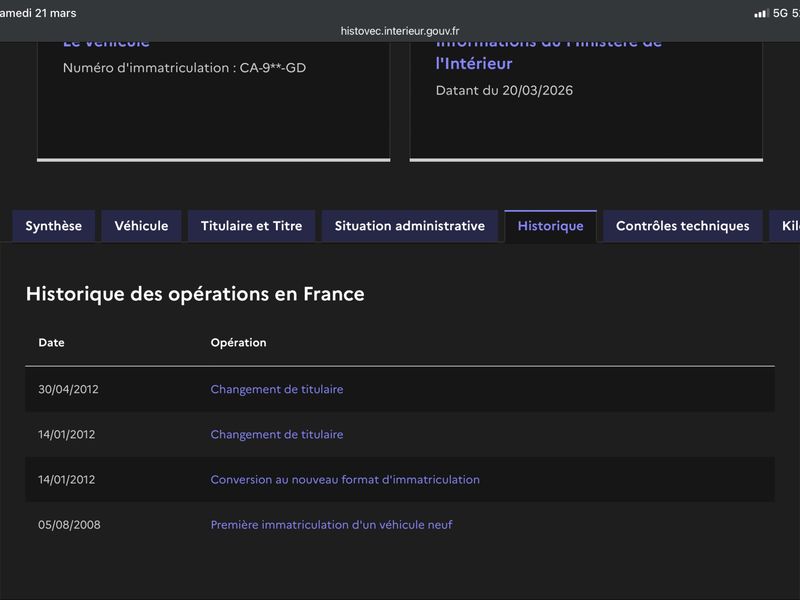Open the 14/01/2012 Changement de titulaire entry
The image size is (800, 600).
pyautogui.click(x=276, y=435)
